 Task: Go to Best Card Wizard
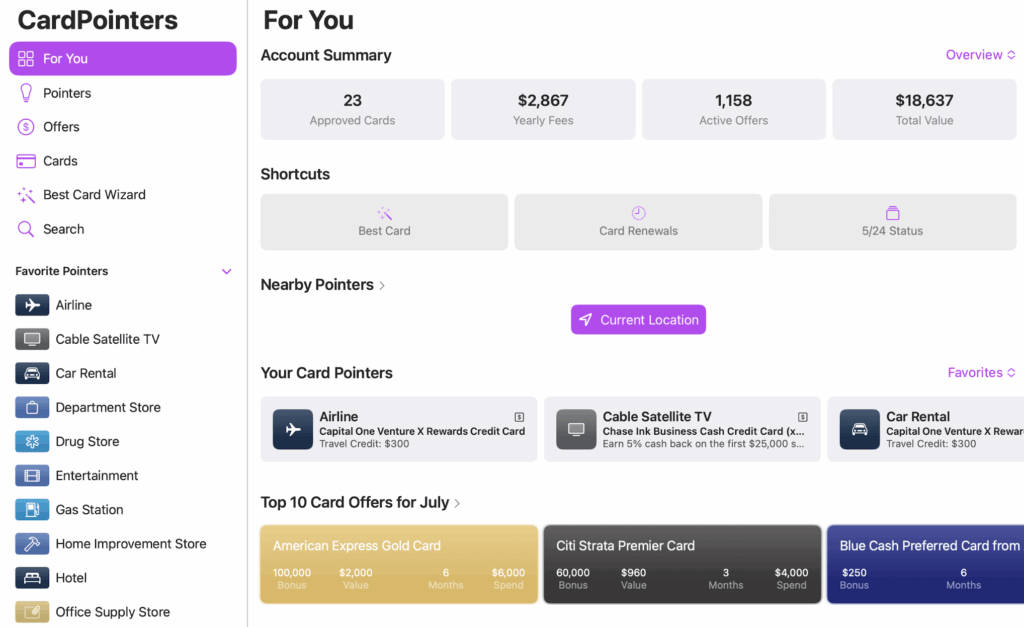(x=94, y=195)
